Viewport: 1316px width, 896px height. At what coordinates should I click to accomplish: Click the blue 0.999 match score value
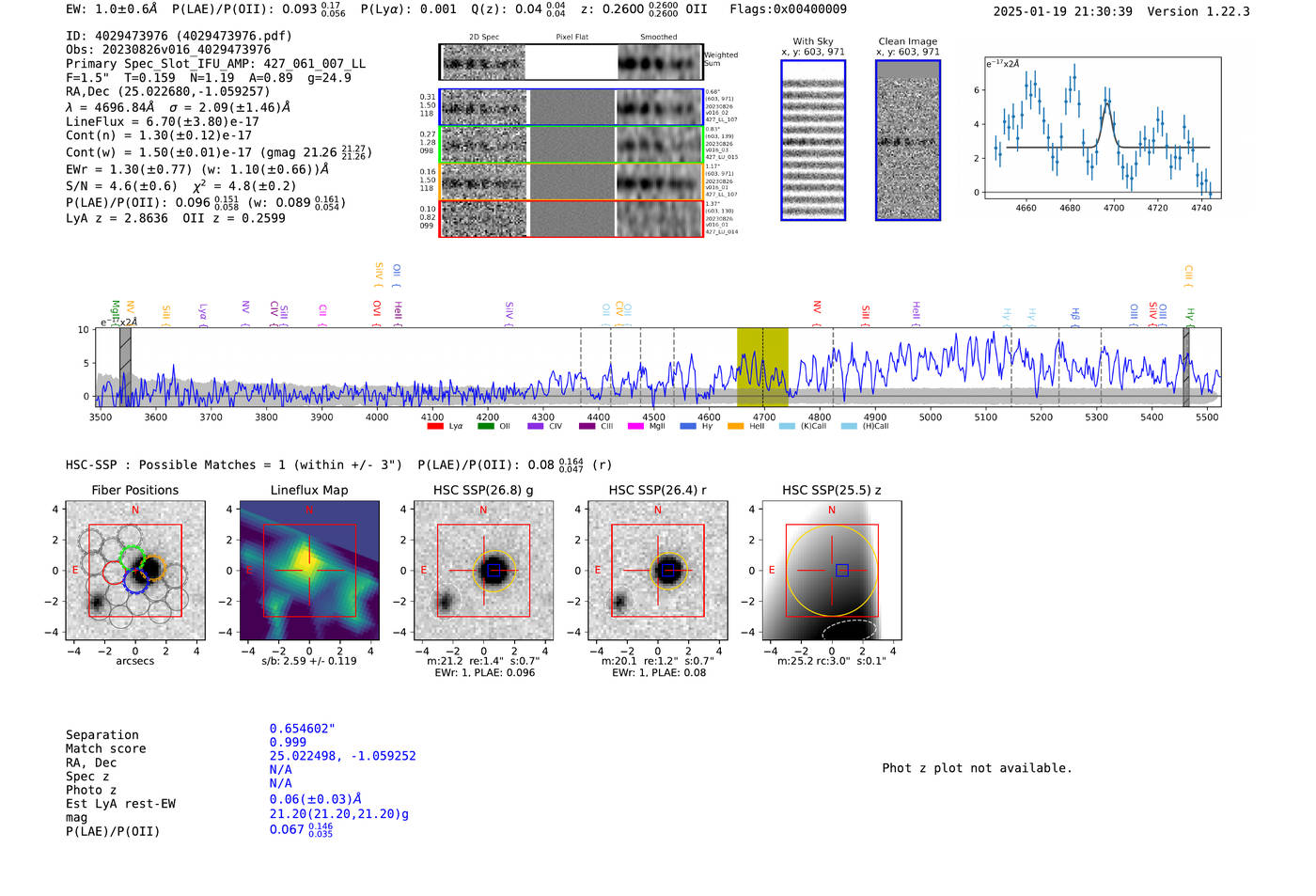[288, 743]
